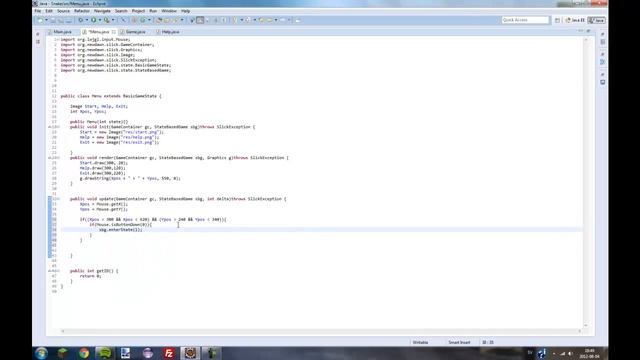
Task: Click the purple Eclipse taskbar icon
Action: coord(147,353)
